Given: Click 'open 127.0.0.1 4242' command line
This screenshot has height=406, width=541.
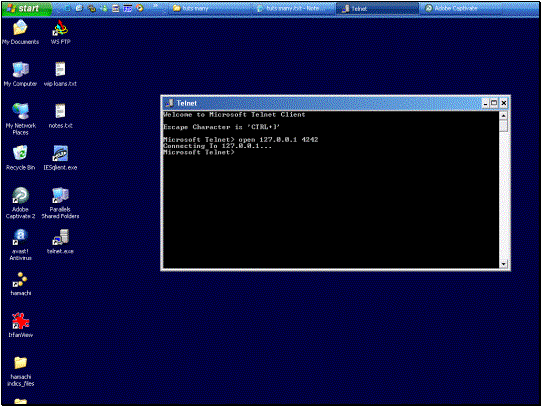Looking at the screenshot, I should click(x=278, y=139).
